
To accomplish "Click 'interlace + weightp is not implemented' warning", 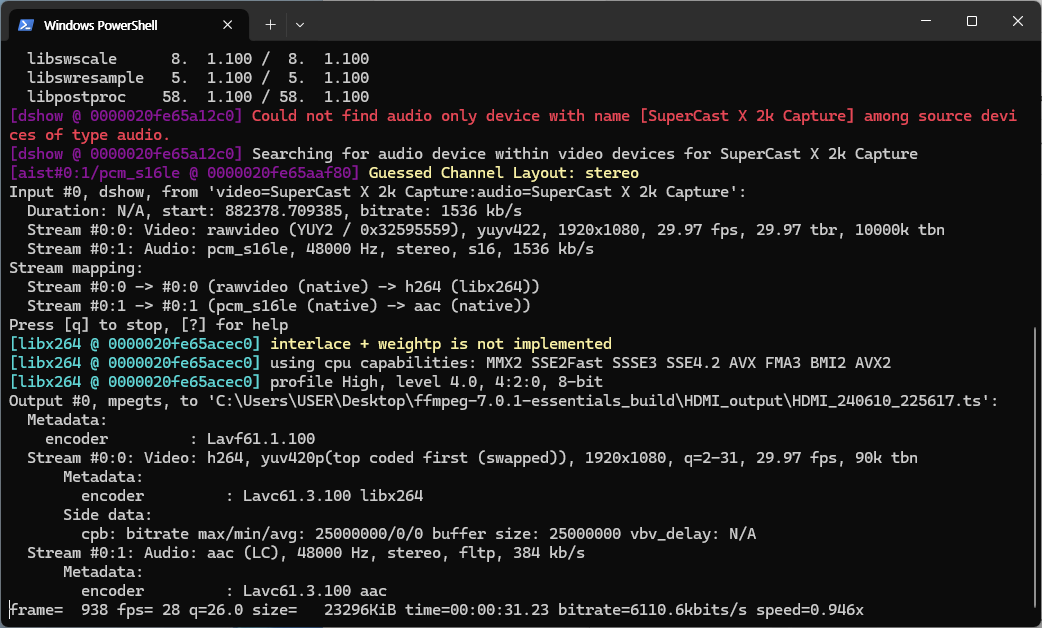I will pos(441,344).
